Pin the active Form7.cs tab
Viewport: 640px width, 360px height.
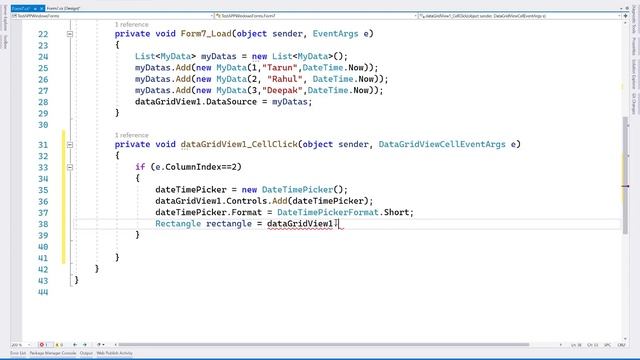tap(35, 8)
